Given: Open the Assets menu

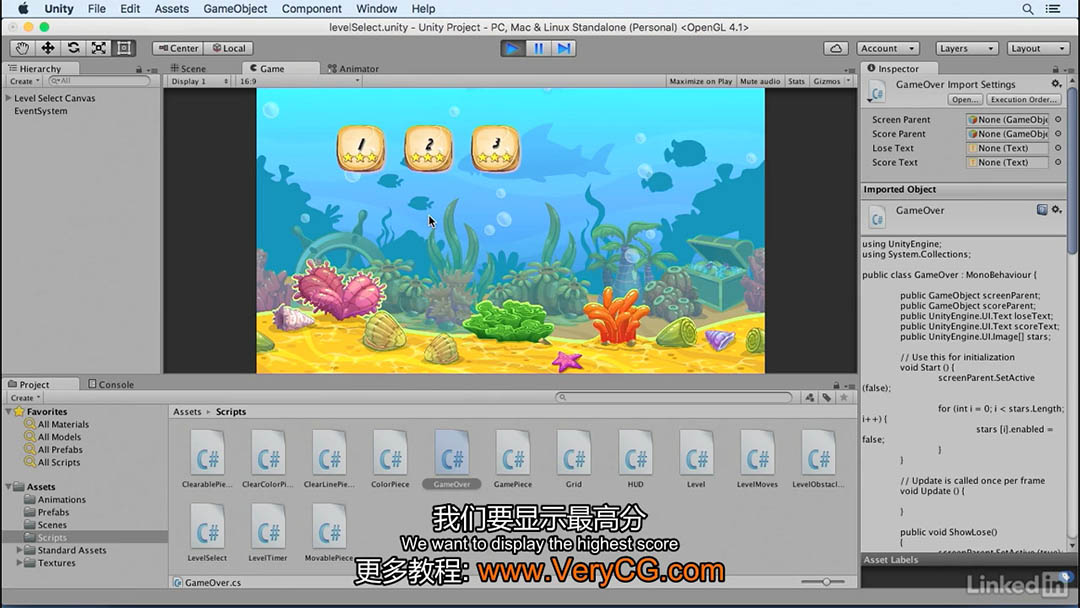Looking at the screenshot, I should tap(172, 9).
